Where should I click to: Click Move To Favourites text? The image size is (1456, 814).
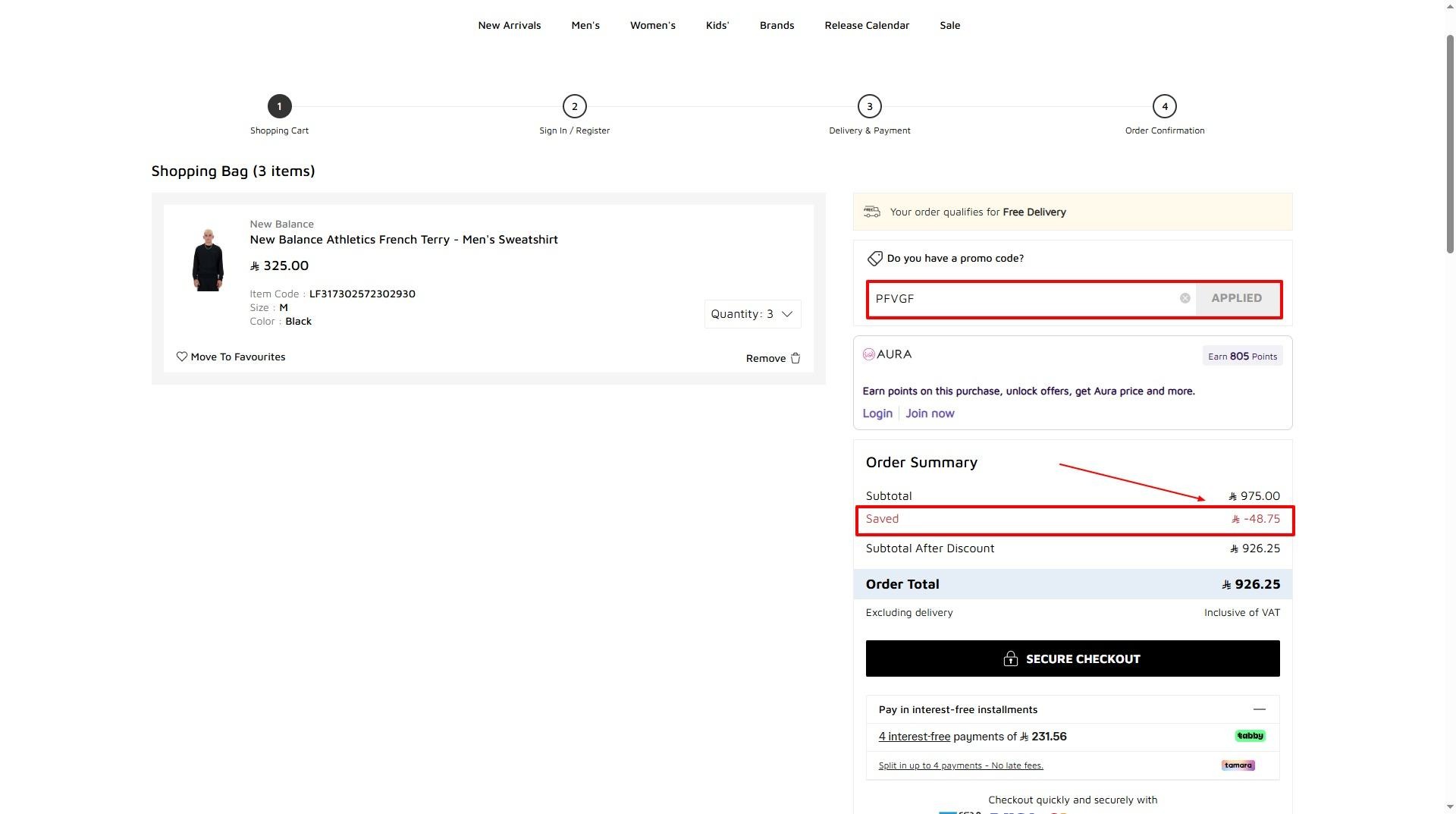point(237,357)
